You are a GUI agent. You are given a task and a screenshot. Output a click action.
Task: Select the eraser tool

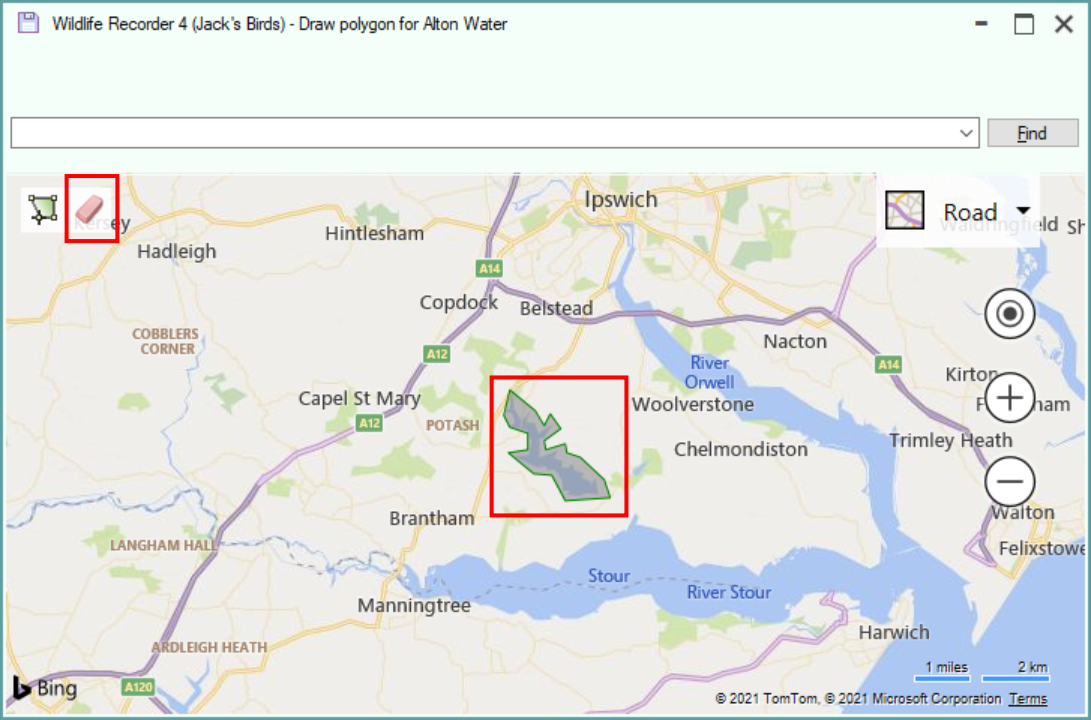(90, 209)
